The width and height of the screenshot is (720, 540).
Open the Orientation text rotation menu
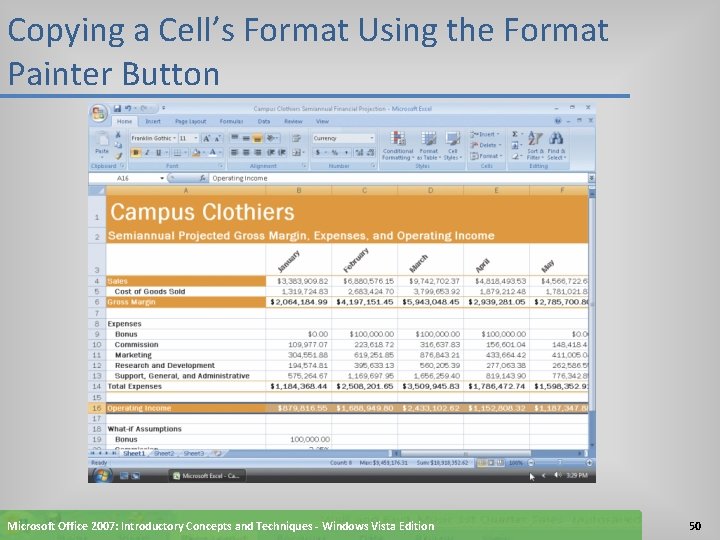click(x=271, y=138)
